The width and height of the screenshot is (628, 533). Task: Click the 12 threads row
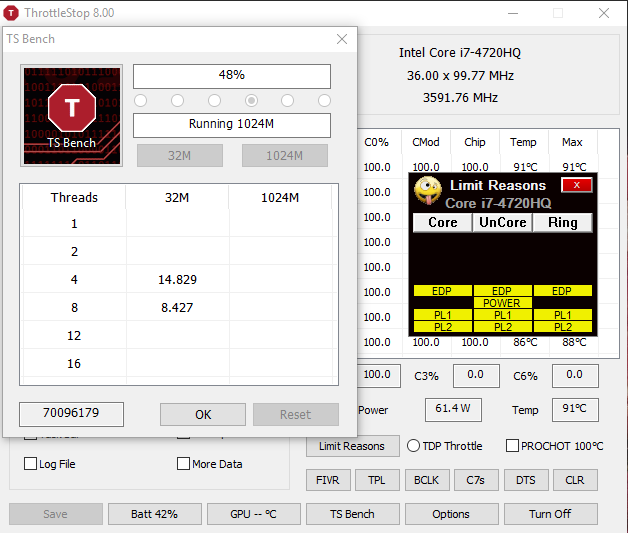click(x=178, y=336)
